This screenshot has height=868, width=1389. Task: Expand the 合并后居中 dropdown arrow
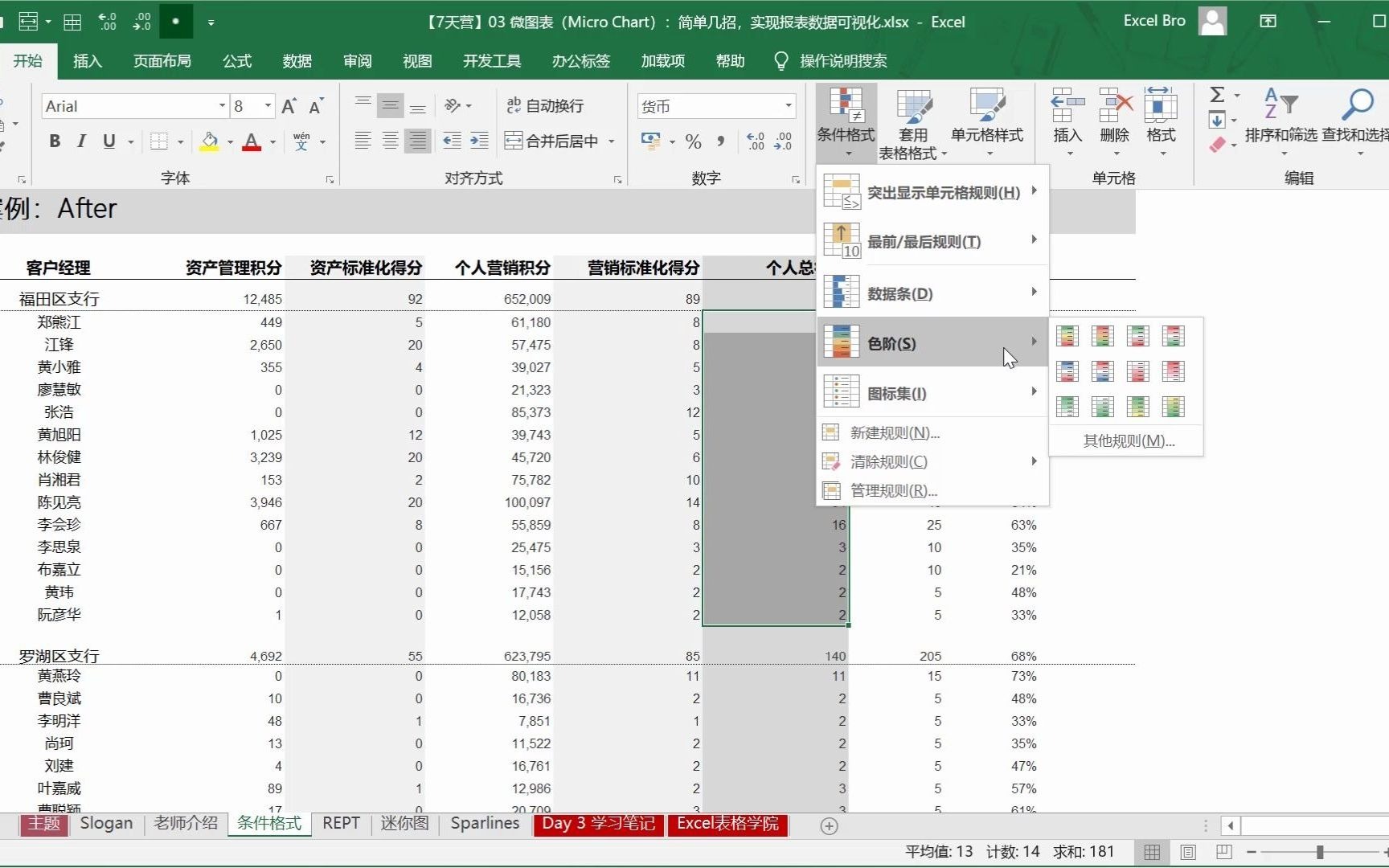pyautogui.click(x=612, y=141)
